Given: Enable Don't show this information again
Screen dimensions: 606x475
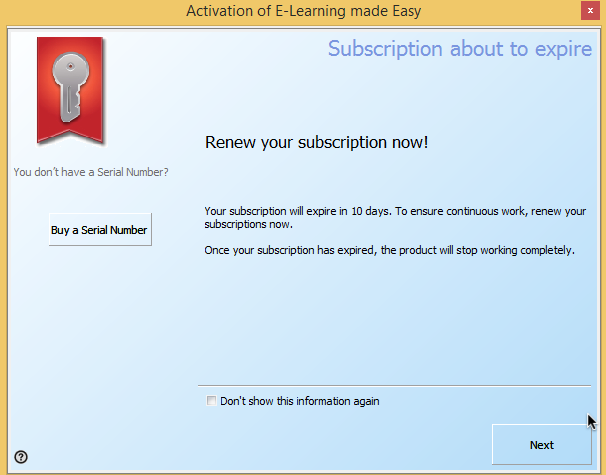Looking at the screenshot, I should coord(211,401).
